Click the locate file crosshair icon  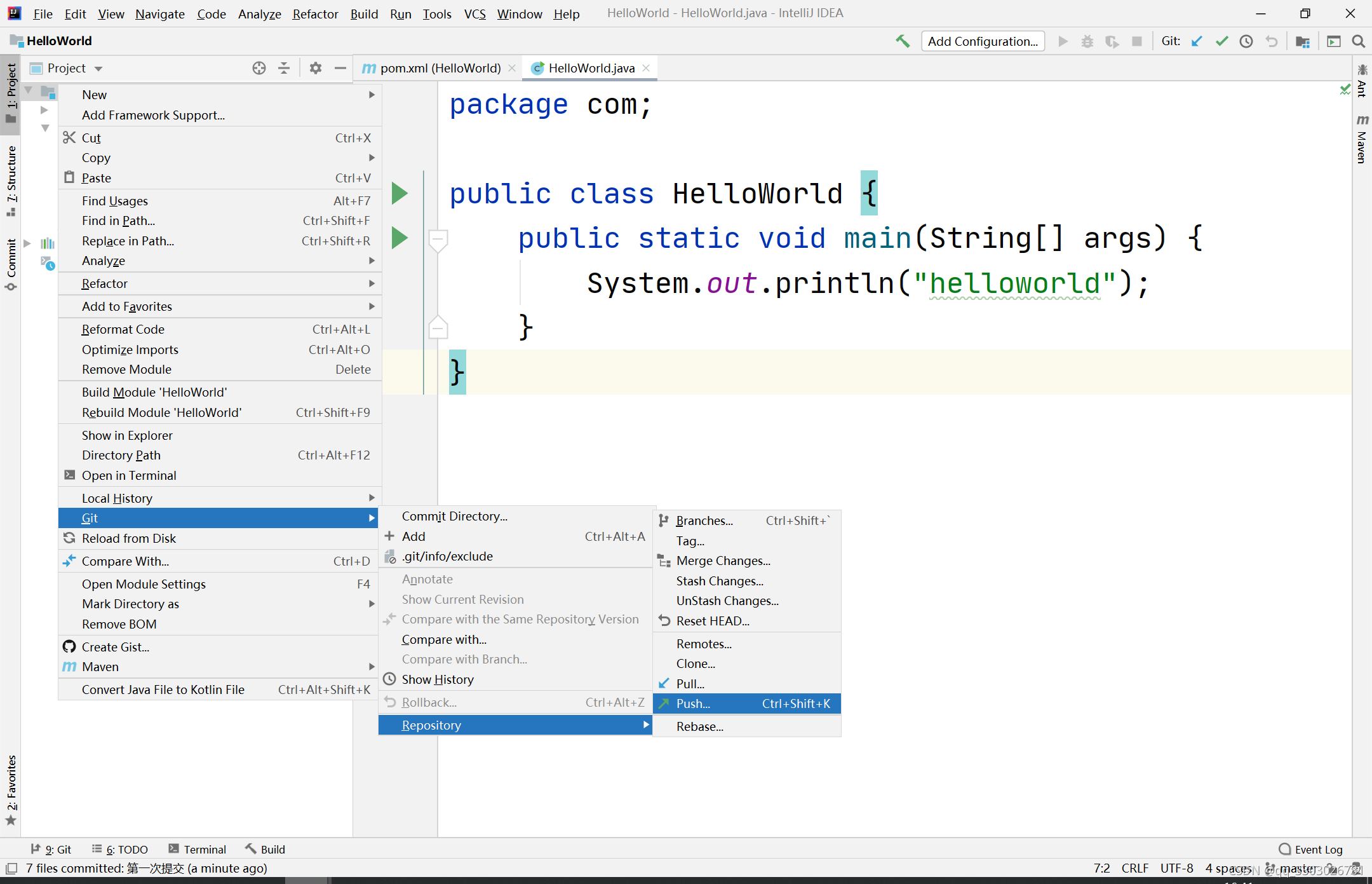(x=259, y=68)
